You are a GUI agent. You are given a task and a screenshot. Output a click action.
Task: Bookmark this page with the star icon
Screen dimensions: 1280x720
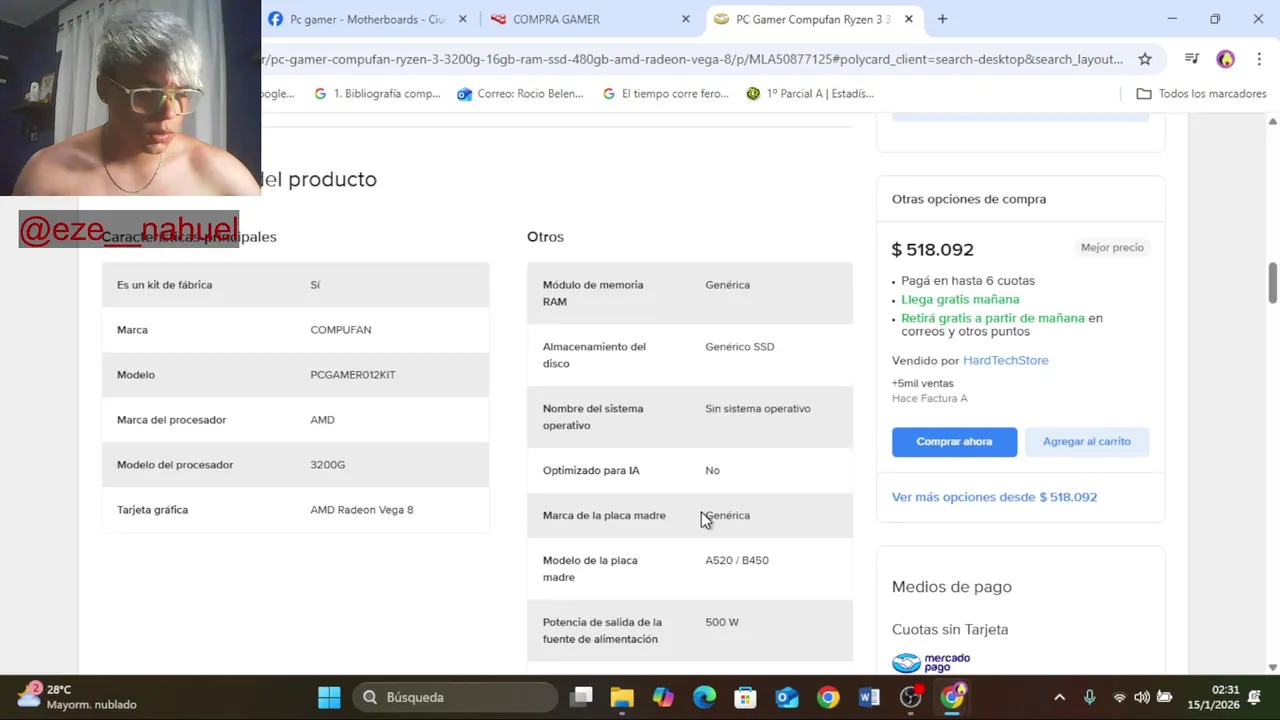1145,59
